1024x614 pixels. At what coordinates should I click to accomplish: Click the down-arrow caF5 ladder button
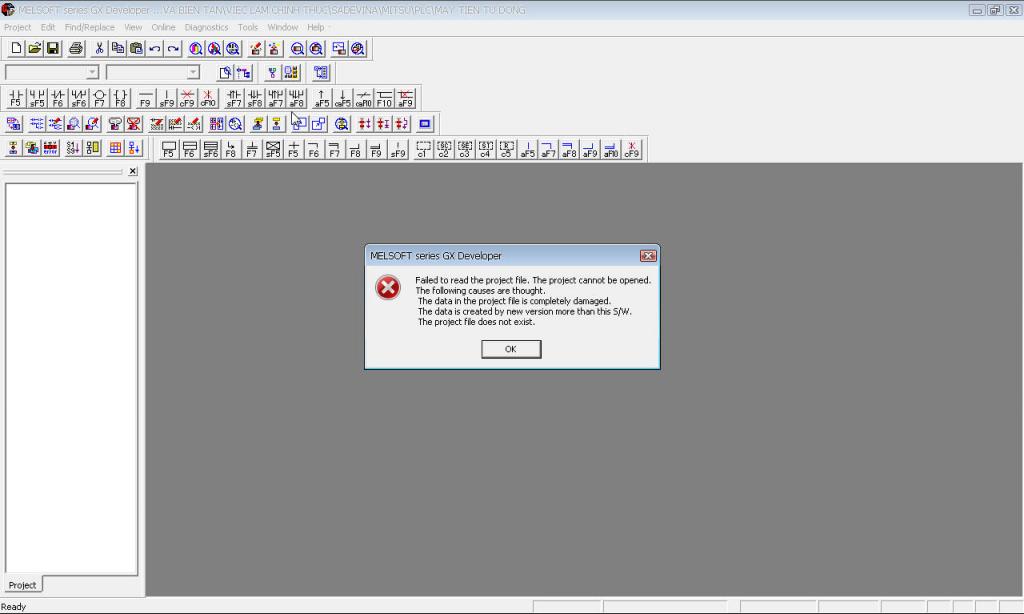(342, 98)
